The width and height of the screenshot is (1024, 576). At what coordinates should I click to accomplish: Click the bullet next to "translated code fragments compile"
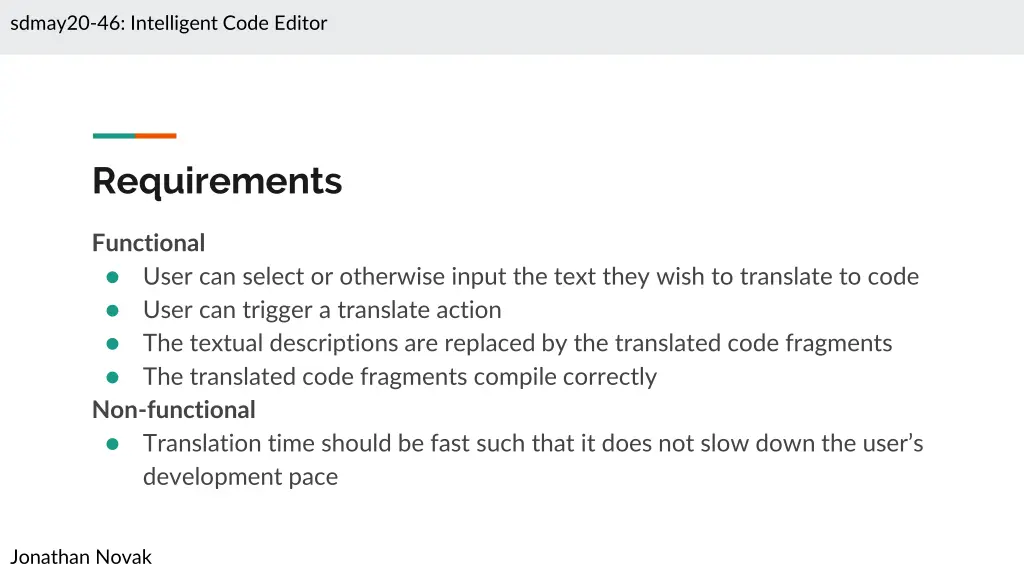(x=113, y=377)
